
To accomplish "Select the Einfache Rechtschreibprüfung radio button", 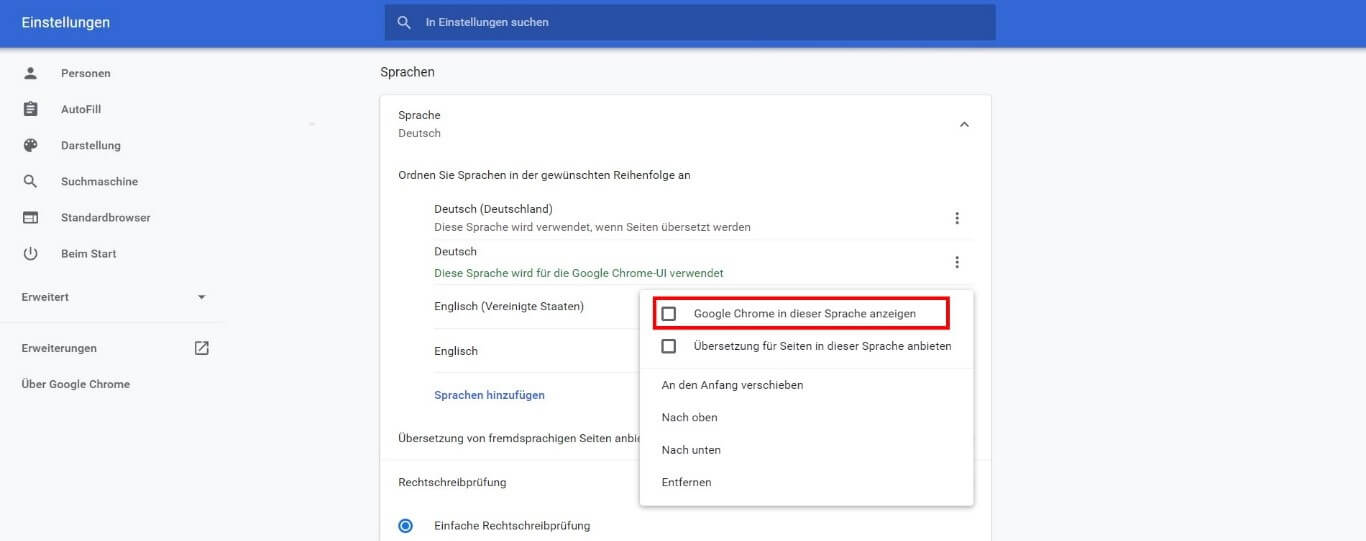I will point(405,525).
